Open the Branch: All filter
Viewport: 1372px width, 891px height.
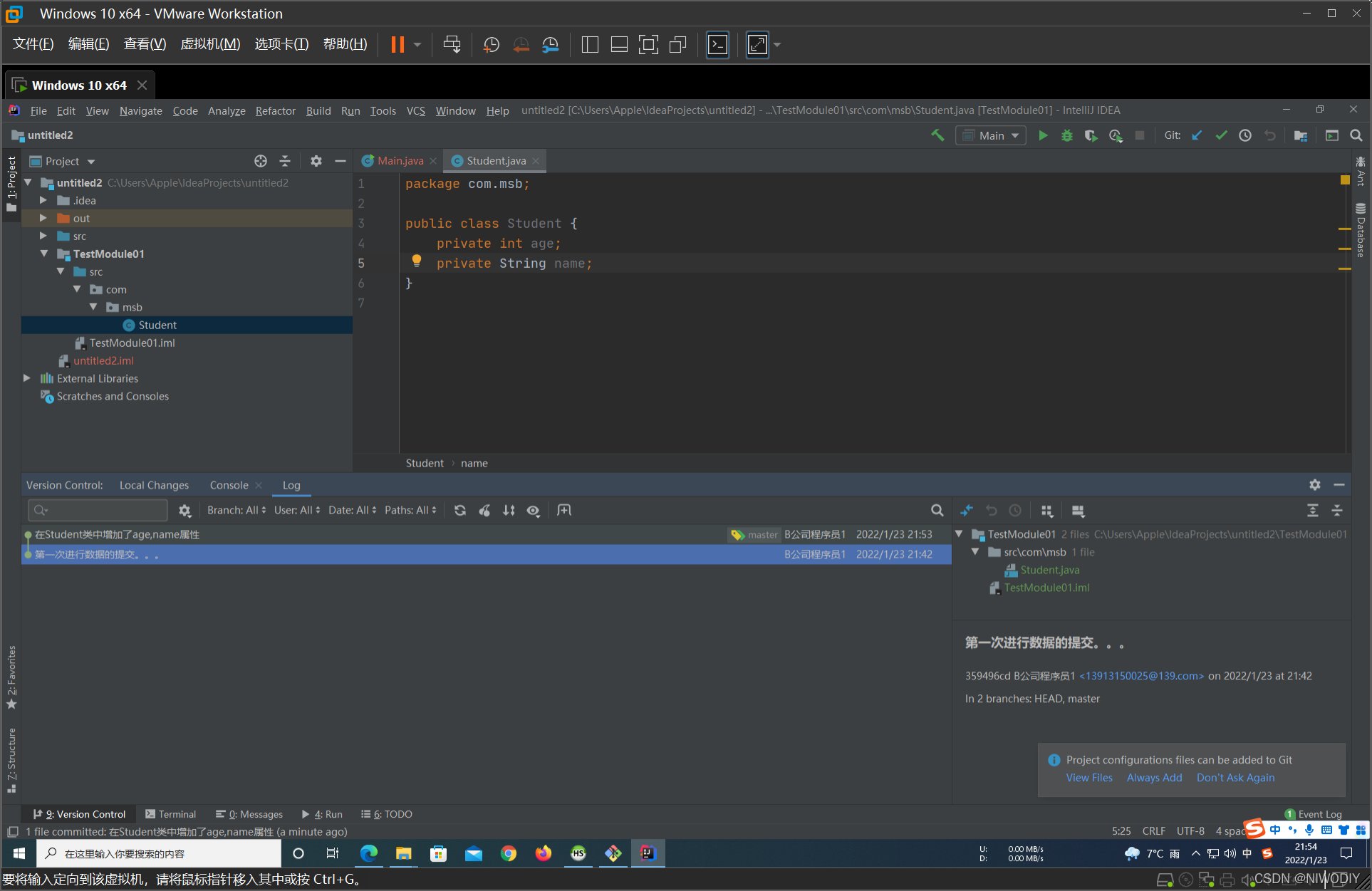237,510
